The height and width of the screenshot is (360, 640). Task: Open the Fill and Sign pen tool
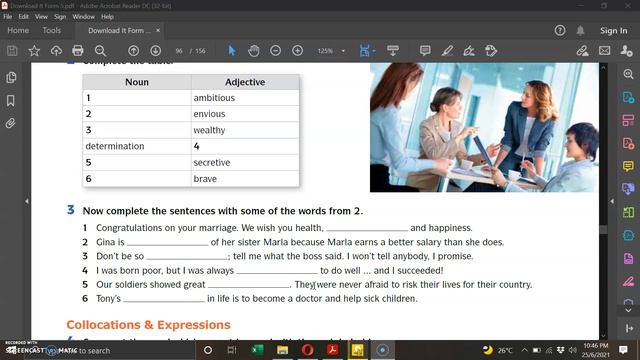click(628, 281)
